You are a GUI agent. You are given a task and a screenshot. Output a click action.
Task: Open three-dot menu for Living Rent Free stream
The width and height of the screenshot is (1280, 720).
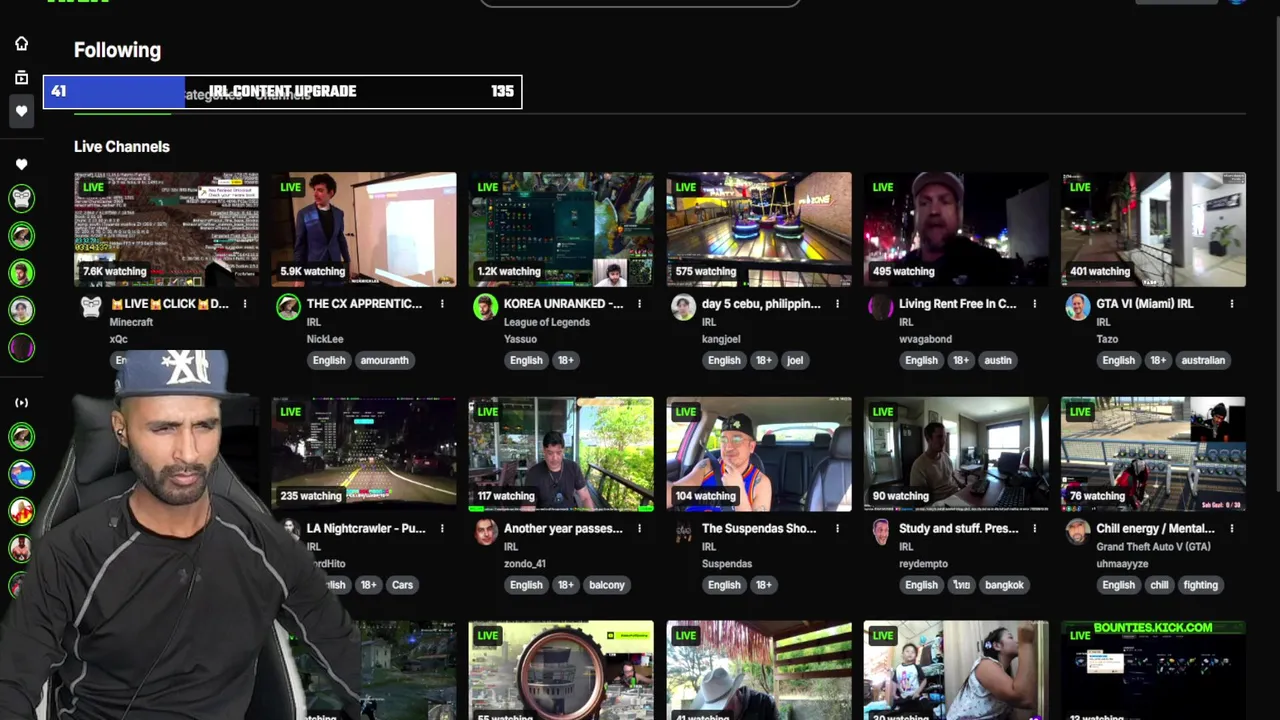tap(1034, 304)
